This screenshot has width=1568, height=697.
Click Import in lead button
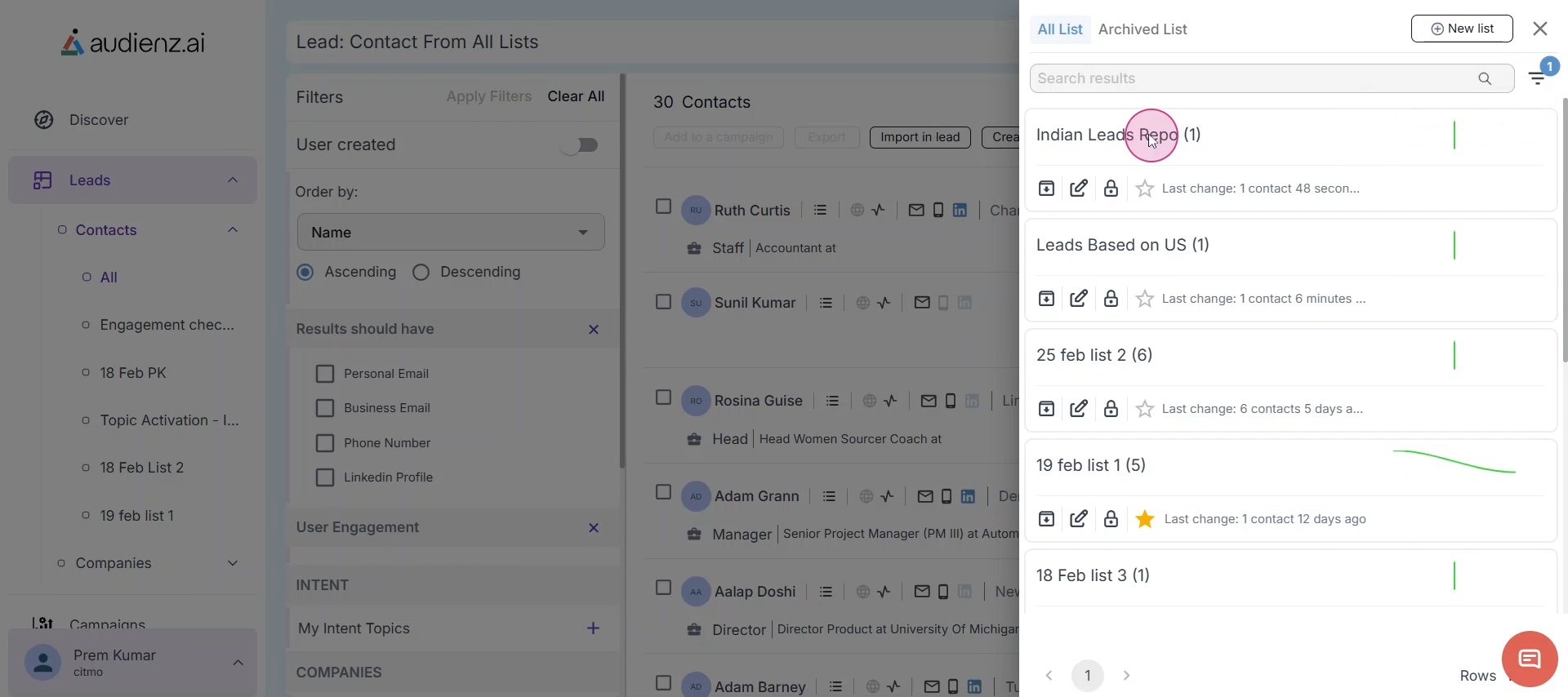tap(920, 137)
